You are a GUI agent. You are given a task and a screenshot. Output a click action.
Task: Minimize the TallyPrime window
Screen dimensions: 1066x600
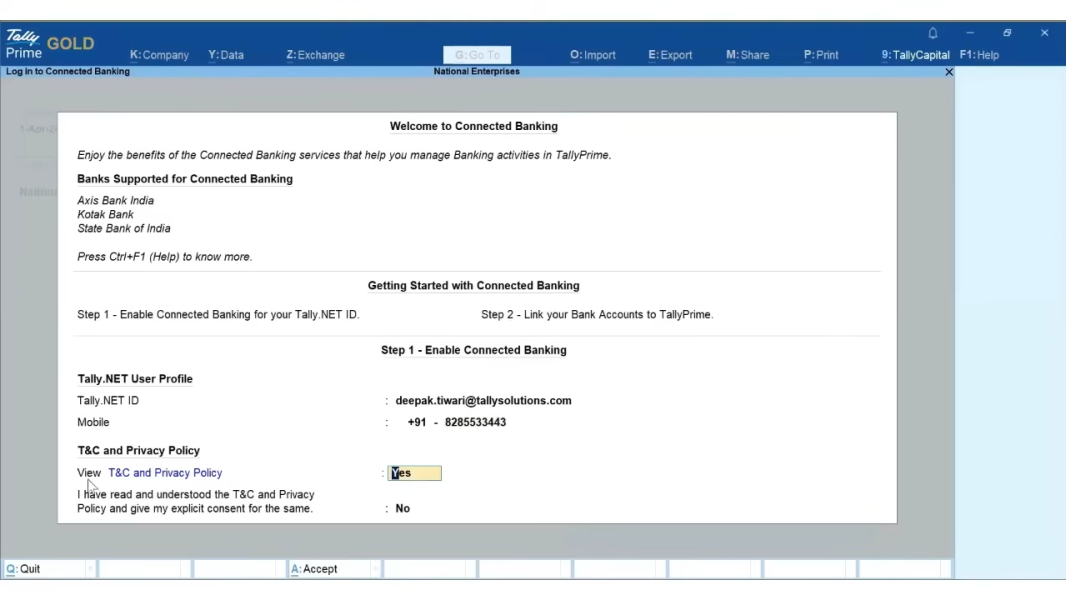(970, 33)
